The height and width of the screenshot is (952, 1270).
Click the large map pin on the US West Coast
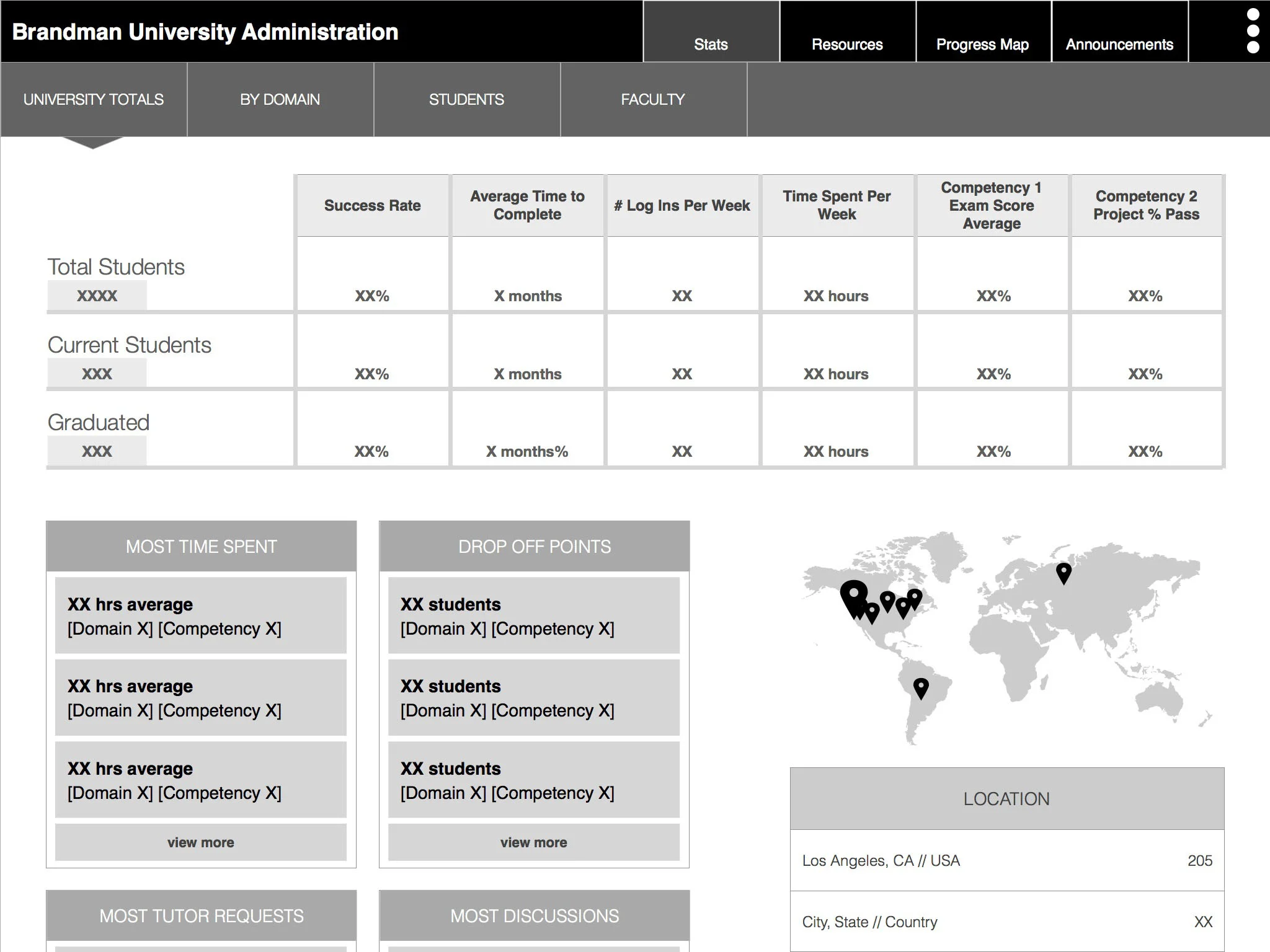coord(853,595)
